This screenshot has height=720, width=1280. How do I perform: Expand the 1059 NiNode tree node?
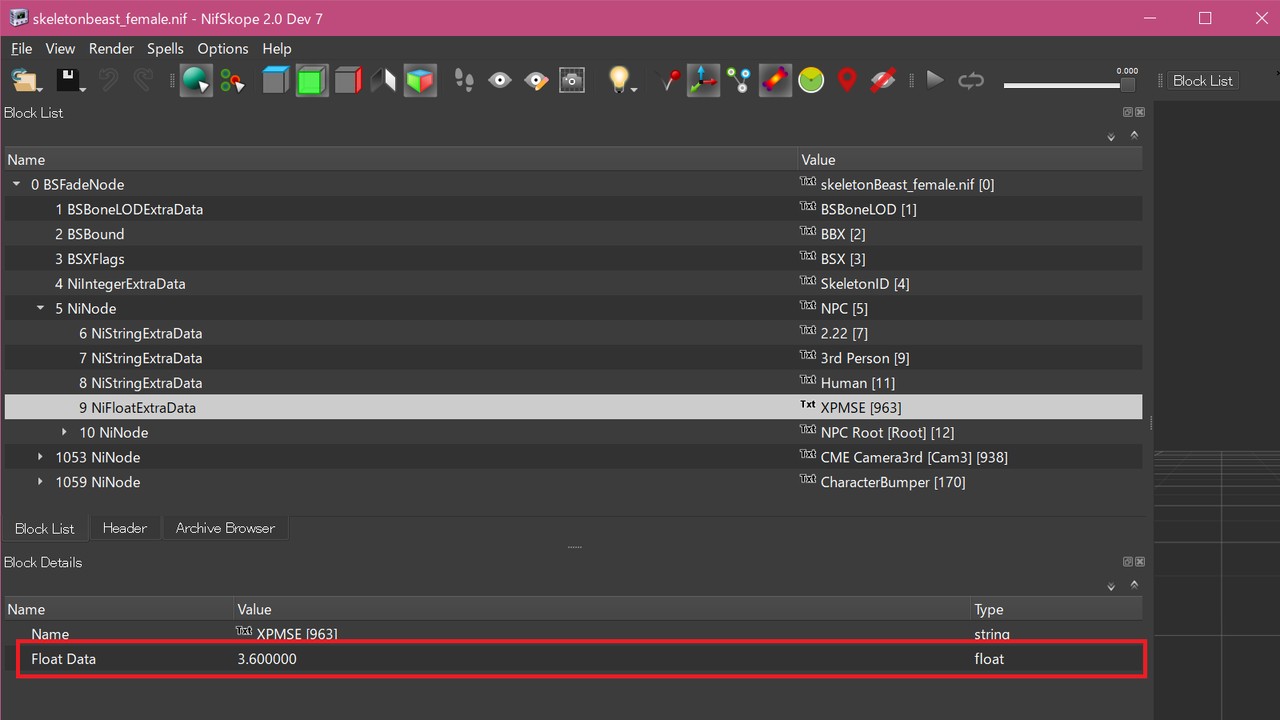[x=41, y=482]
